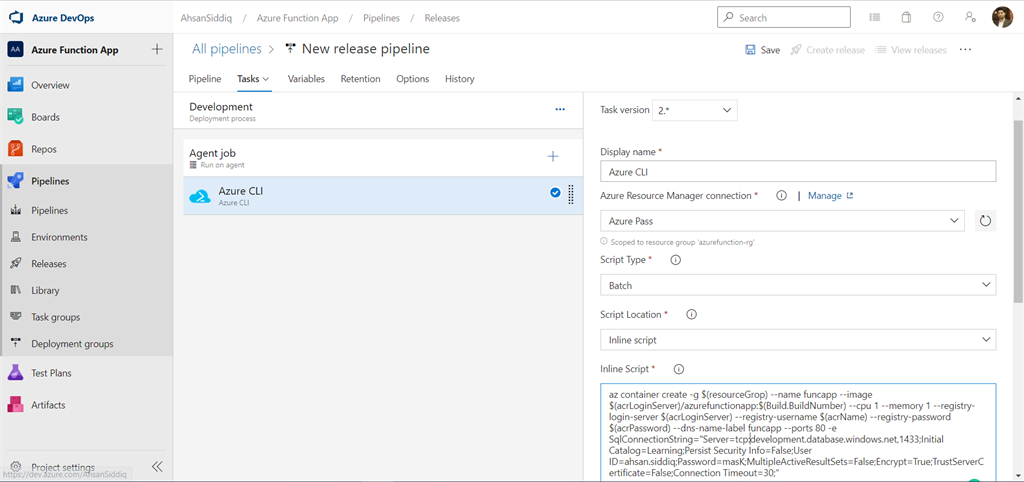
Task: Open the User settings icon
Action: (970, 18)
